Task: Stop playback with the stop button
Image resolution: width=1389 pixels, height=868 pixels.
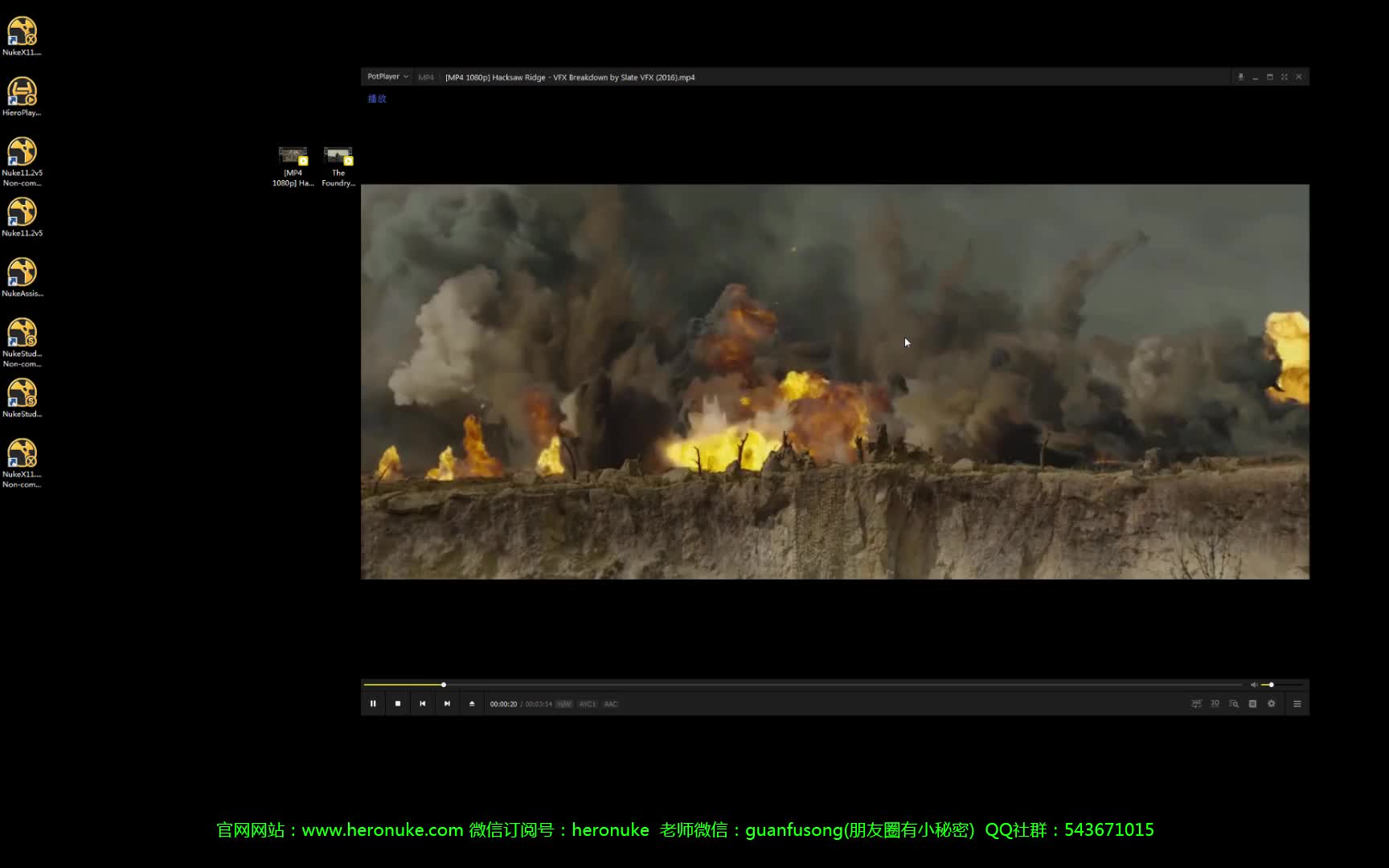Action: tap(398, 703)
